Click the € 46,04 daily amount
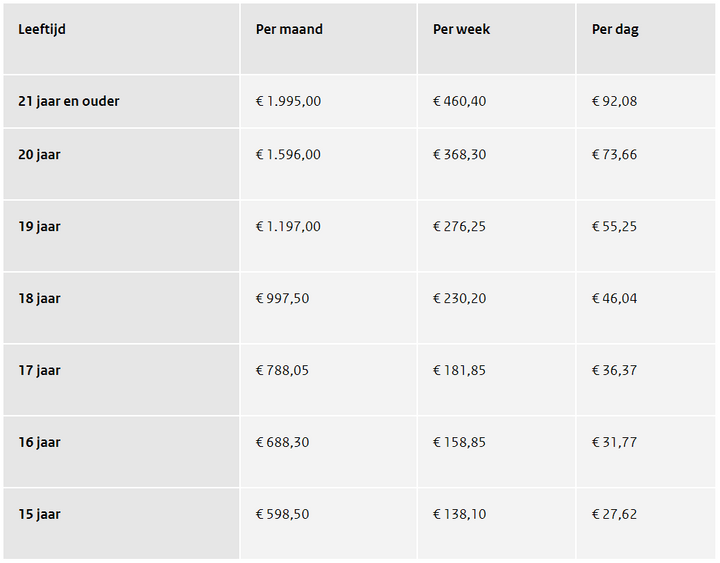Screen dimensions: 720x563 [x=614, y=298]
